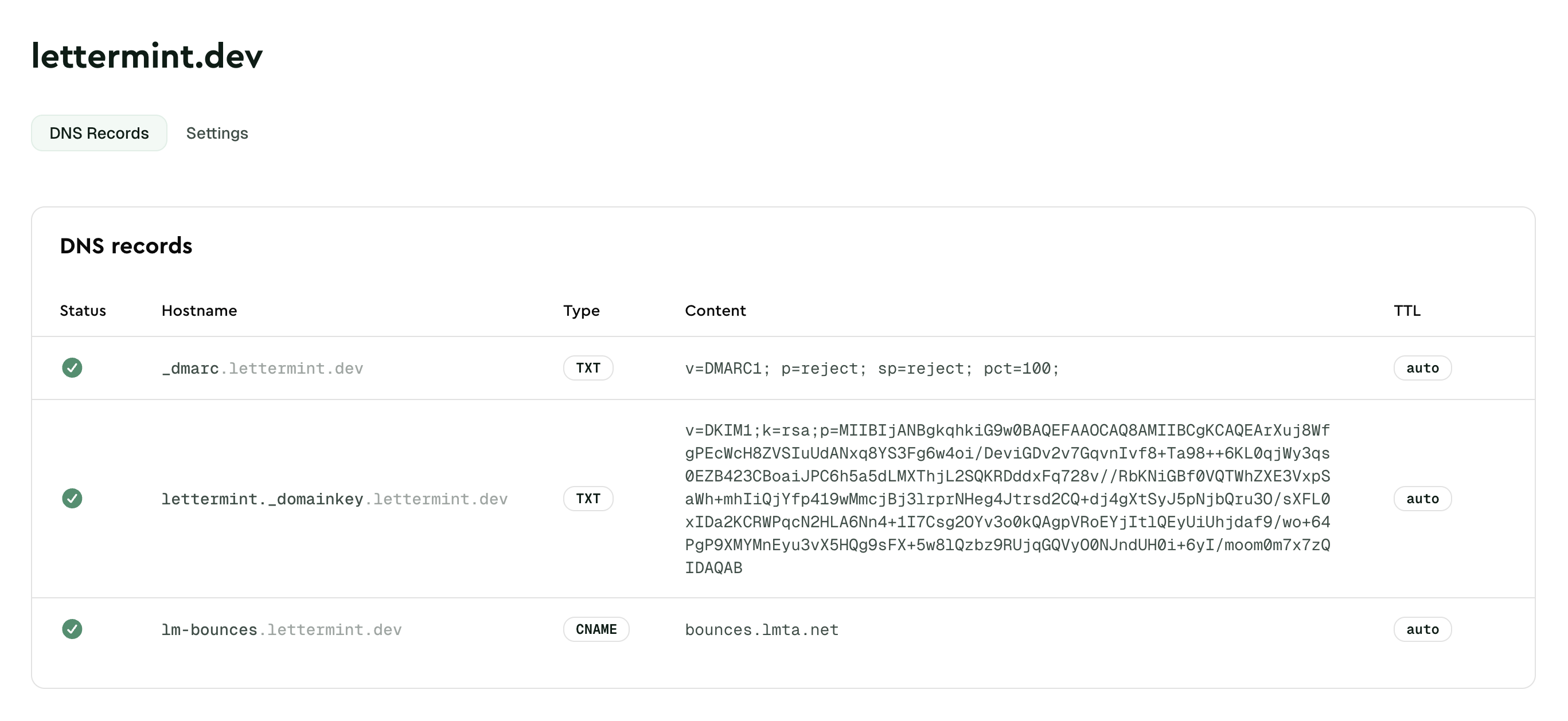Click the status checkmark for lm-bounces record
Image resolution: width=1568 pixels, height=721 pixels.
click(x=72, y=629)
